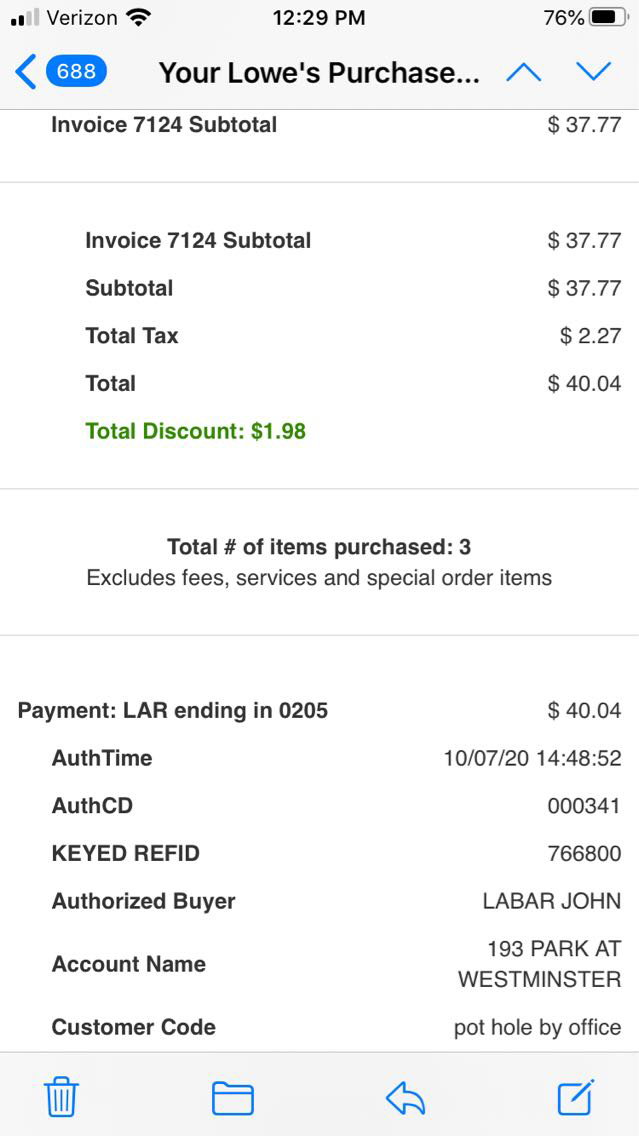Compose a new email with the pencil icon

577,1097
